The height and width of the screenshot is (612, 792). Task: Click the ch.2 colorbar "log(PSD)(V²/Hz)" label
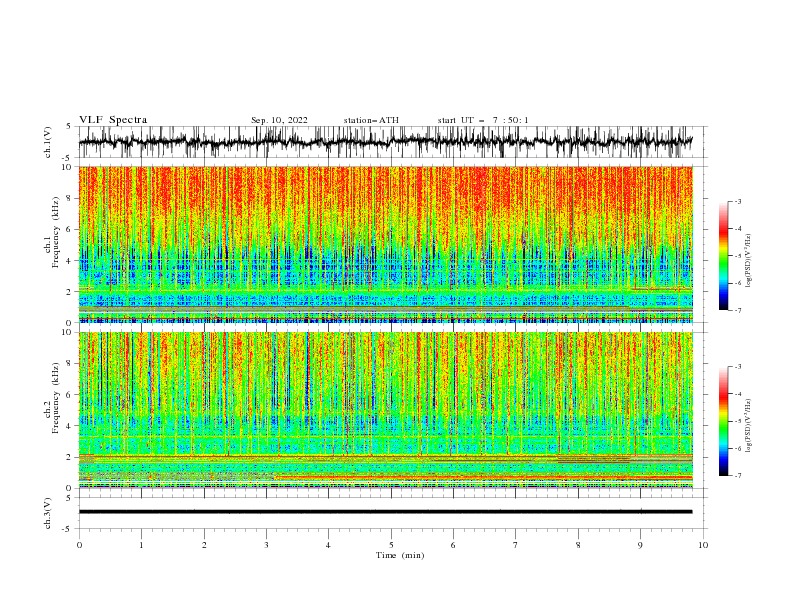pos(748,425)
